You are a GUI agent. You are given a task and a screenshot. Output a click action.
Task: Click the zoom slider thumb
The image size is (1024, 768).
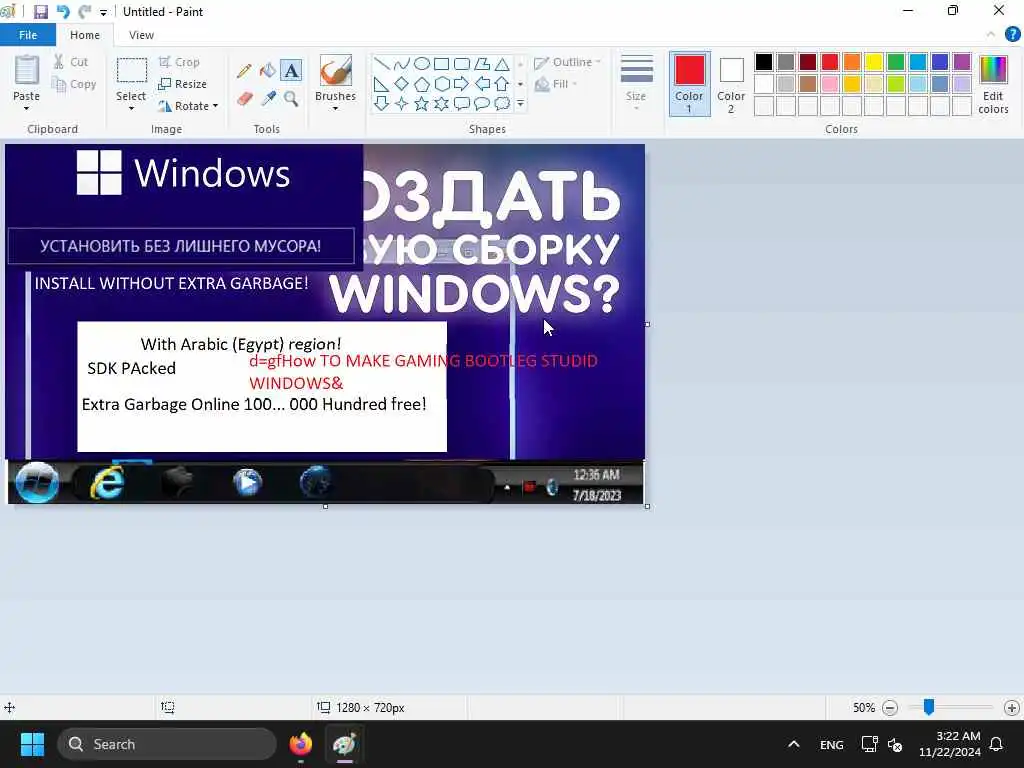929,707
